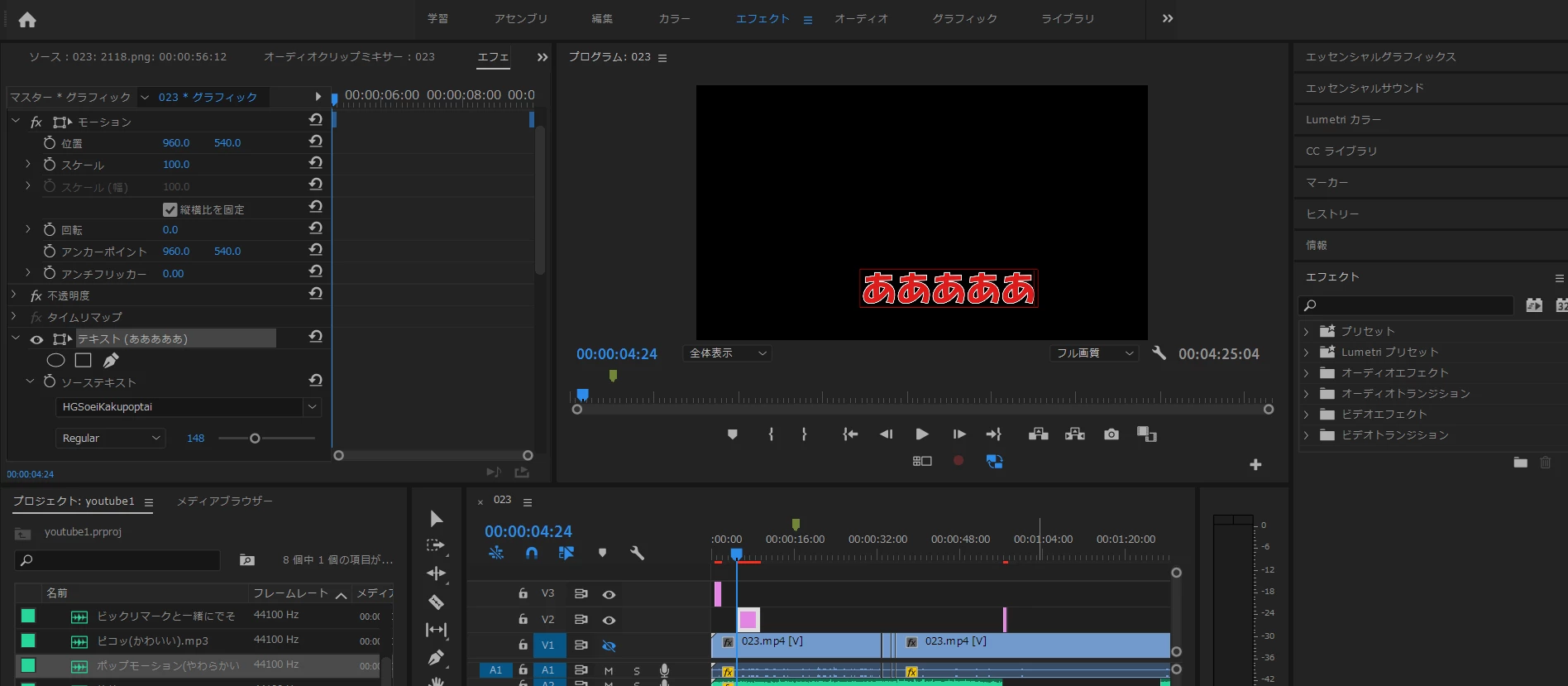Click the Extract button
Screen dimensions: 1568x686
1075,434
